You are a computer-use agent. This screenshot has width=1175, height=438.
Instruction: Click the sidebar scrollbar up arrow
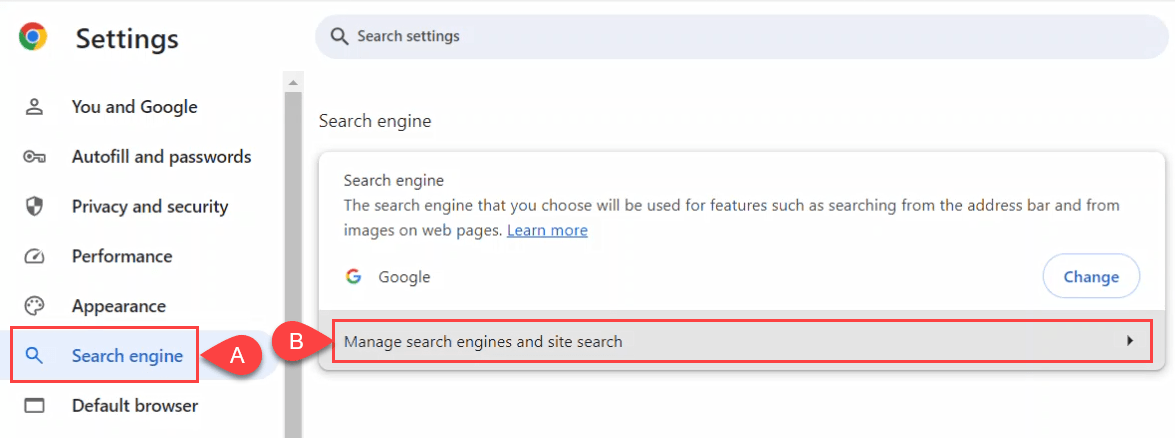pyautogui.click(x=293, y=82)
